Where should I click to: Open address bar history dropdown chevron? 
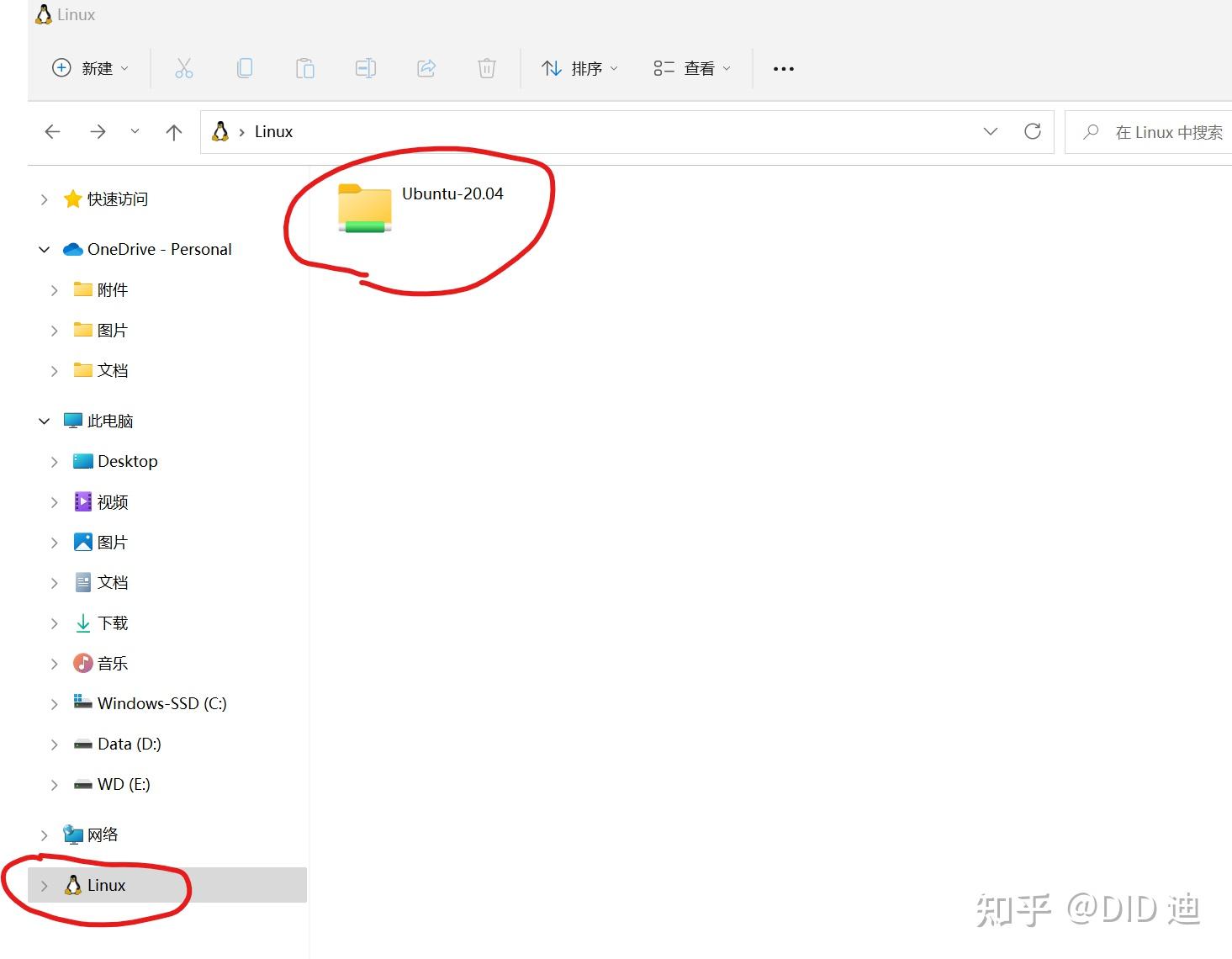click(991, 131)
